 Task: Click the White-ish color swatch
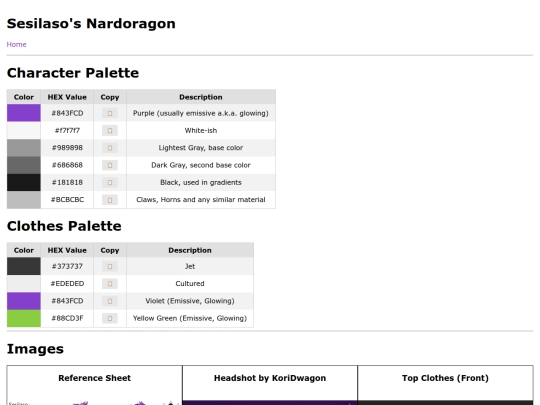click(x=24, y=131)
